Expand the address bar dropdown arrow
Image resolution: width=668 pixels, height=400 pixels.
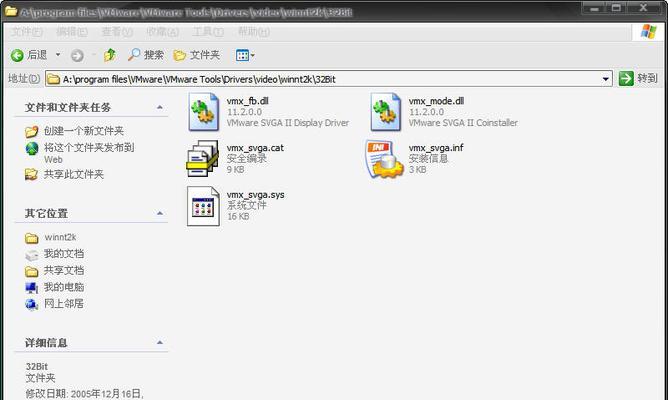point(605,79)
